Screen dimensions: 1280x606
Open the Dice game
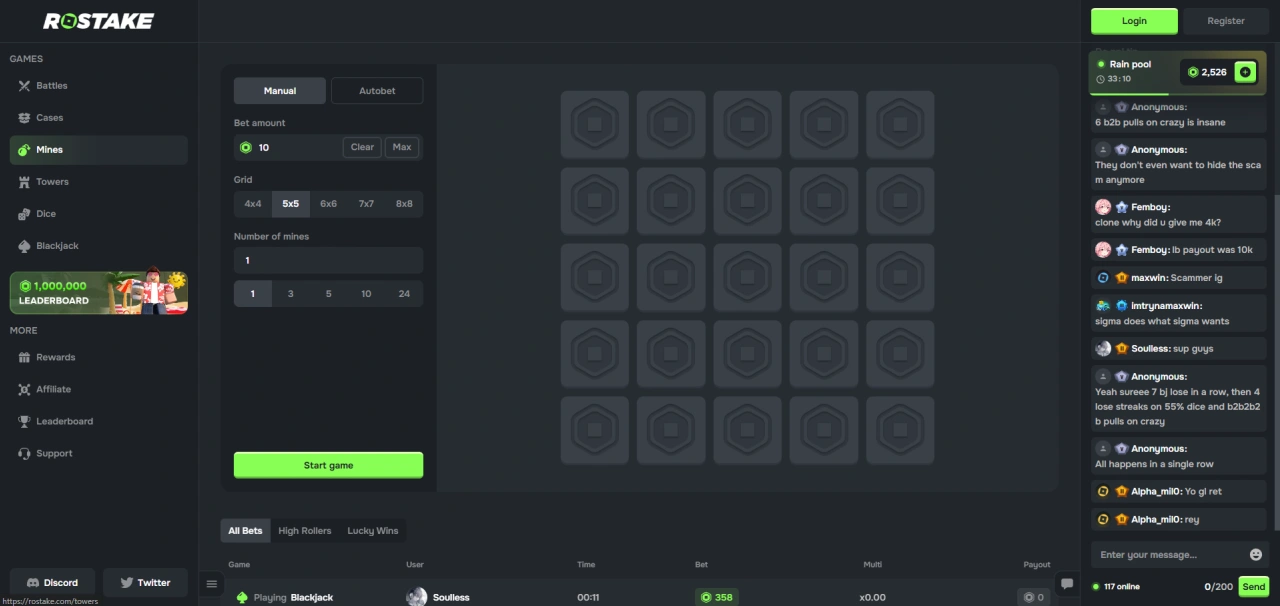point(99,214)
